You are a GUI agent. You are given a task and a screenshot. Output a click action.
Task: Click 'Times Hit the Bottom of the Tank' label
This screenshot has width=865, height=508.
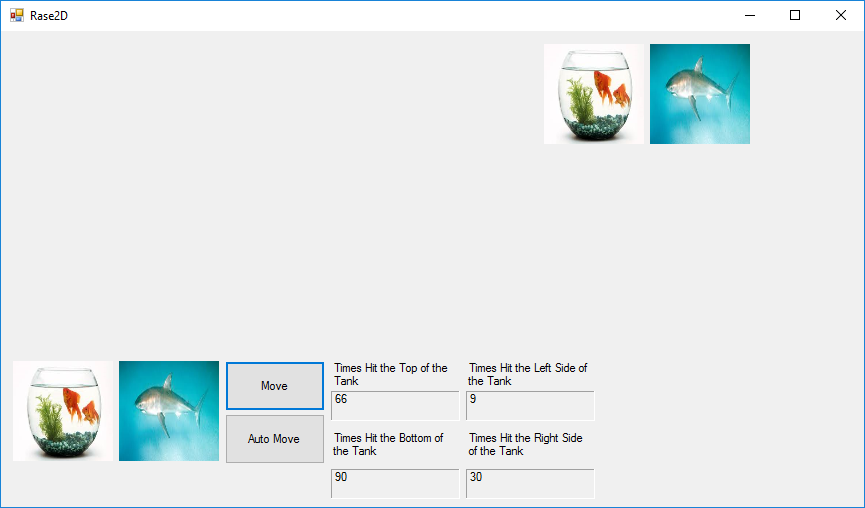click(388, 445)
